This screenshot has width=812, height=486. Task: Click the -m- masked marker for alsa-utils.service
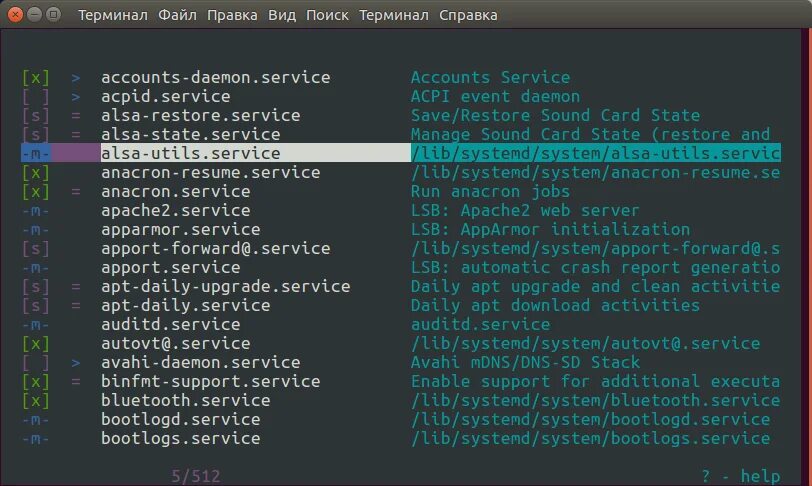point(36,153)
